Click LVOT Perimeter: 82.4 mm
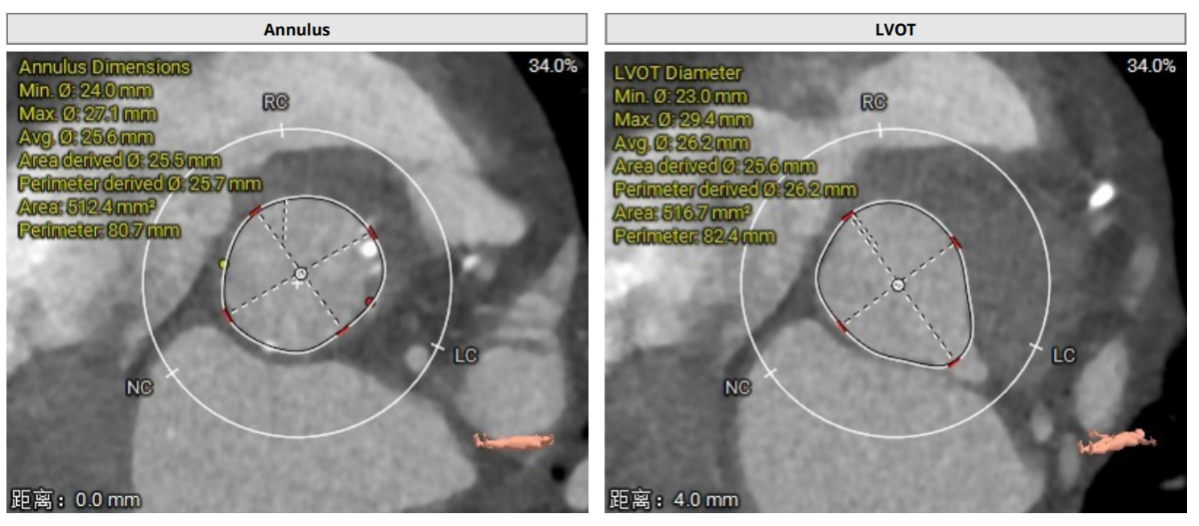This screenshot has height=526, width=1199. coord(696,235)
